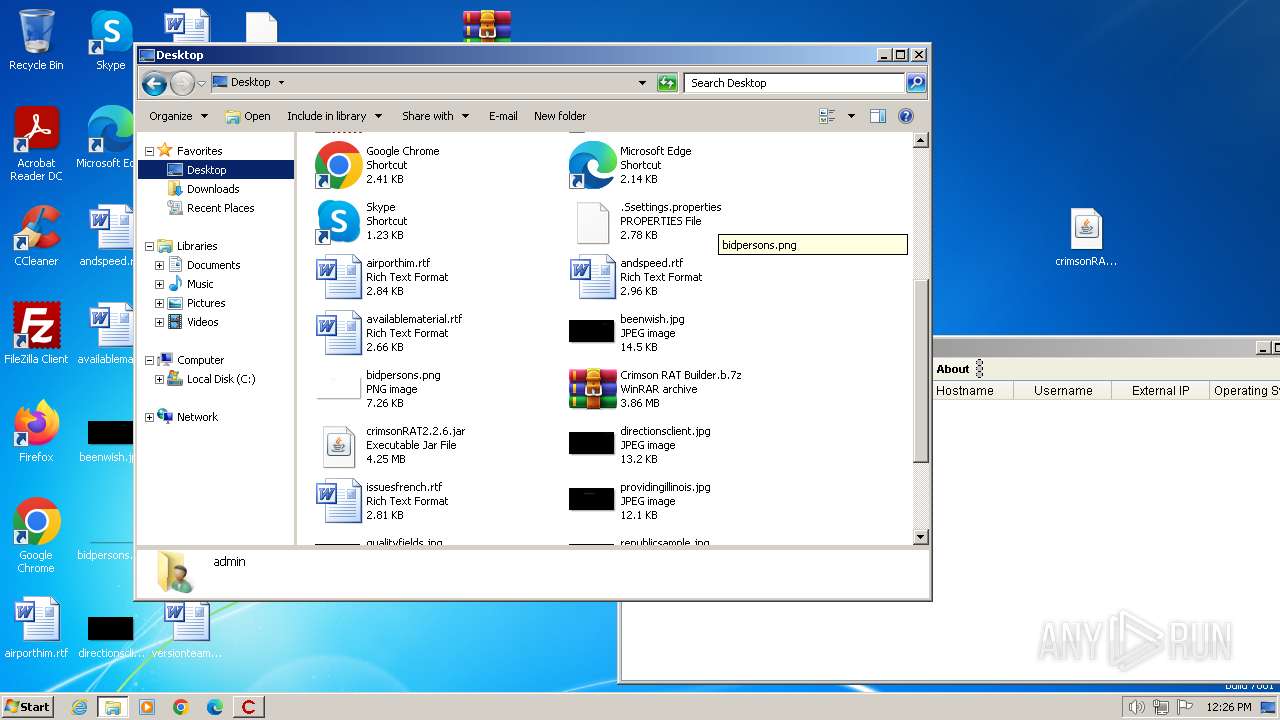Open Internet Explorer from taskbar
This screenshot has width=1280, height=720.
(x=79, y=707)
